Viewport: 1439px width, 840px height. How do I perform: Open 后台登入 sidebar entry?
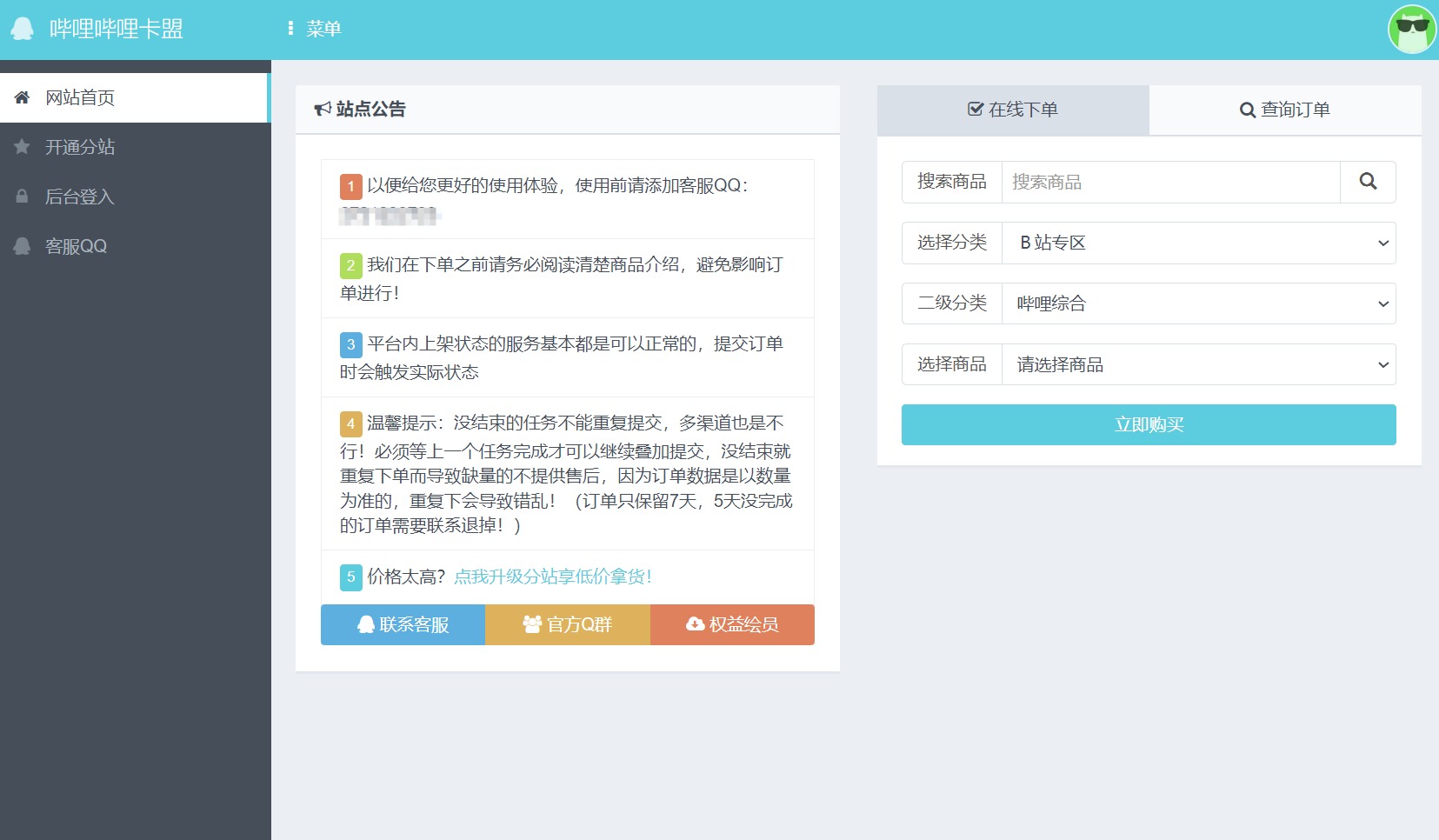[x=136, y=197]
